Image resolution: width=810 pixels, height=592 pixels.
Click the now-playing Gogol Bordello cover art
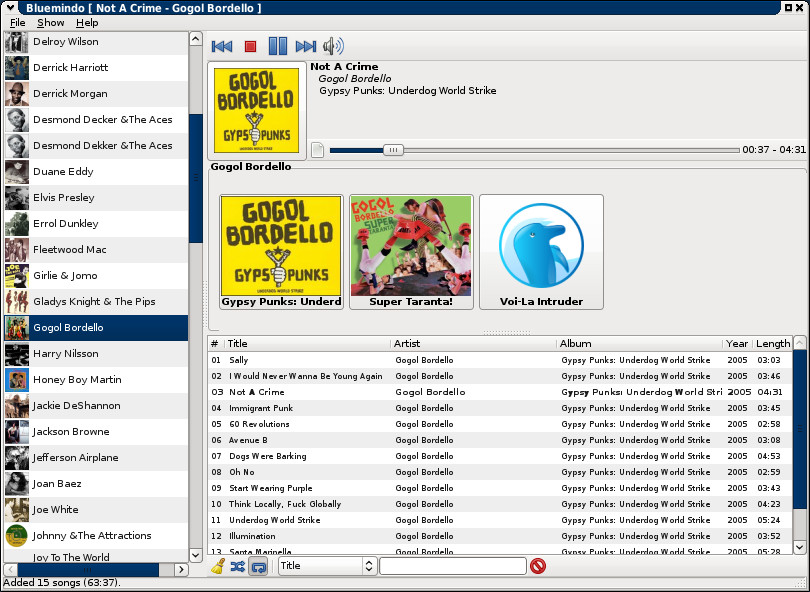coord(257,111)
